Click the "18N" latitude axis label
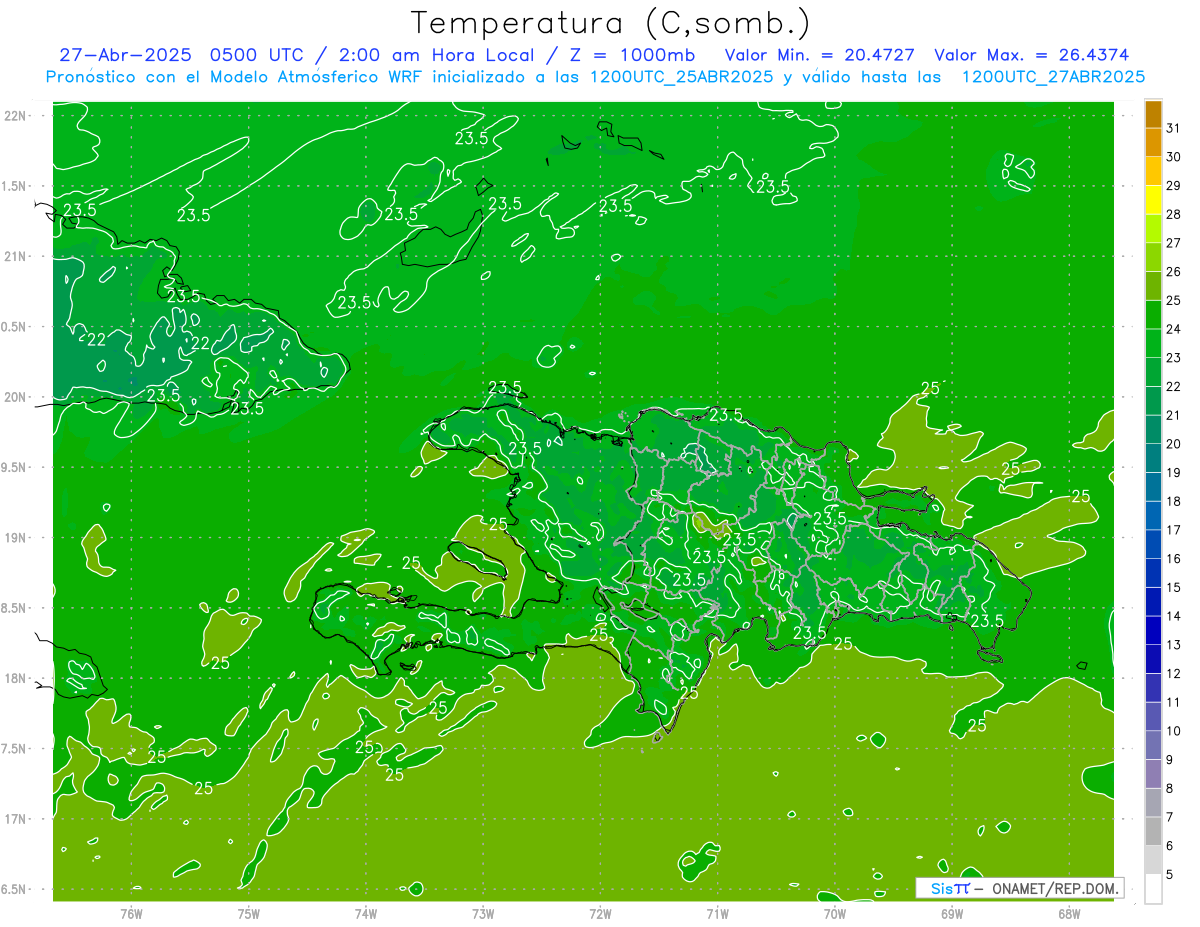The image size is (1200, 927). click(16, 678)
